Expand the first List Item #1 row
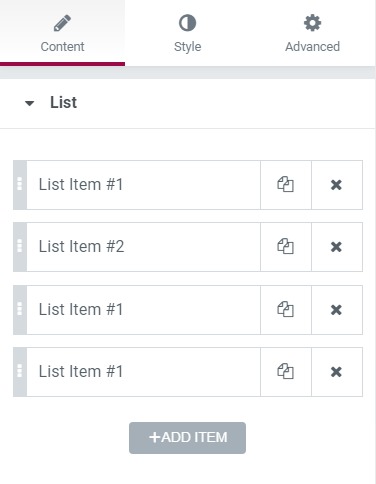The height and width of the screenshot is (484, 376). click(x=143, y=185)
